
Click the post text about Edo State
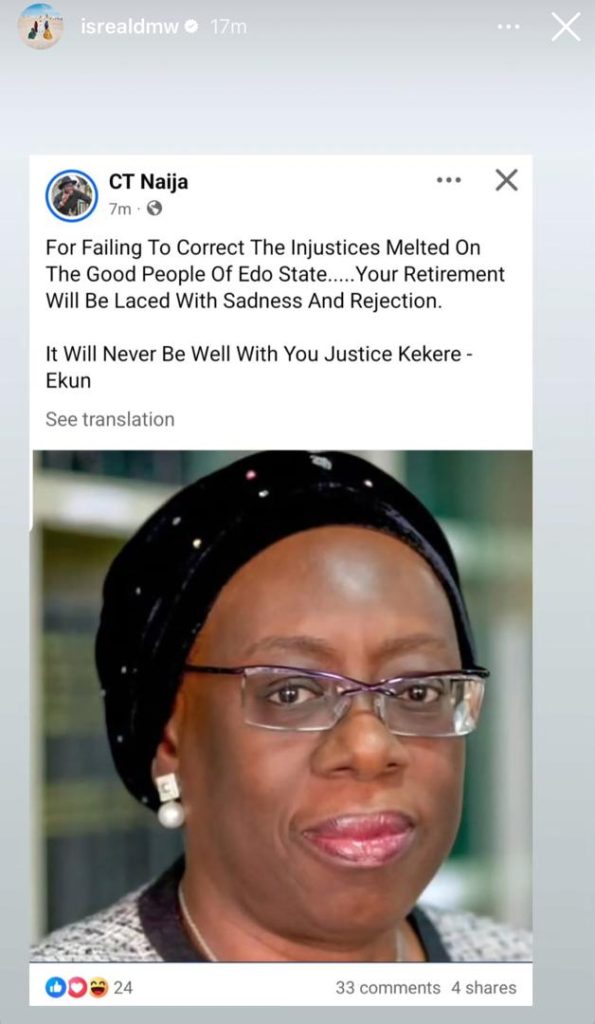[x=275, y=274]
